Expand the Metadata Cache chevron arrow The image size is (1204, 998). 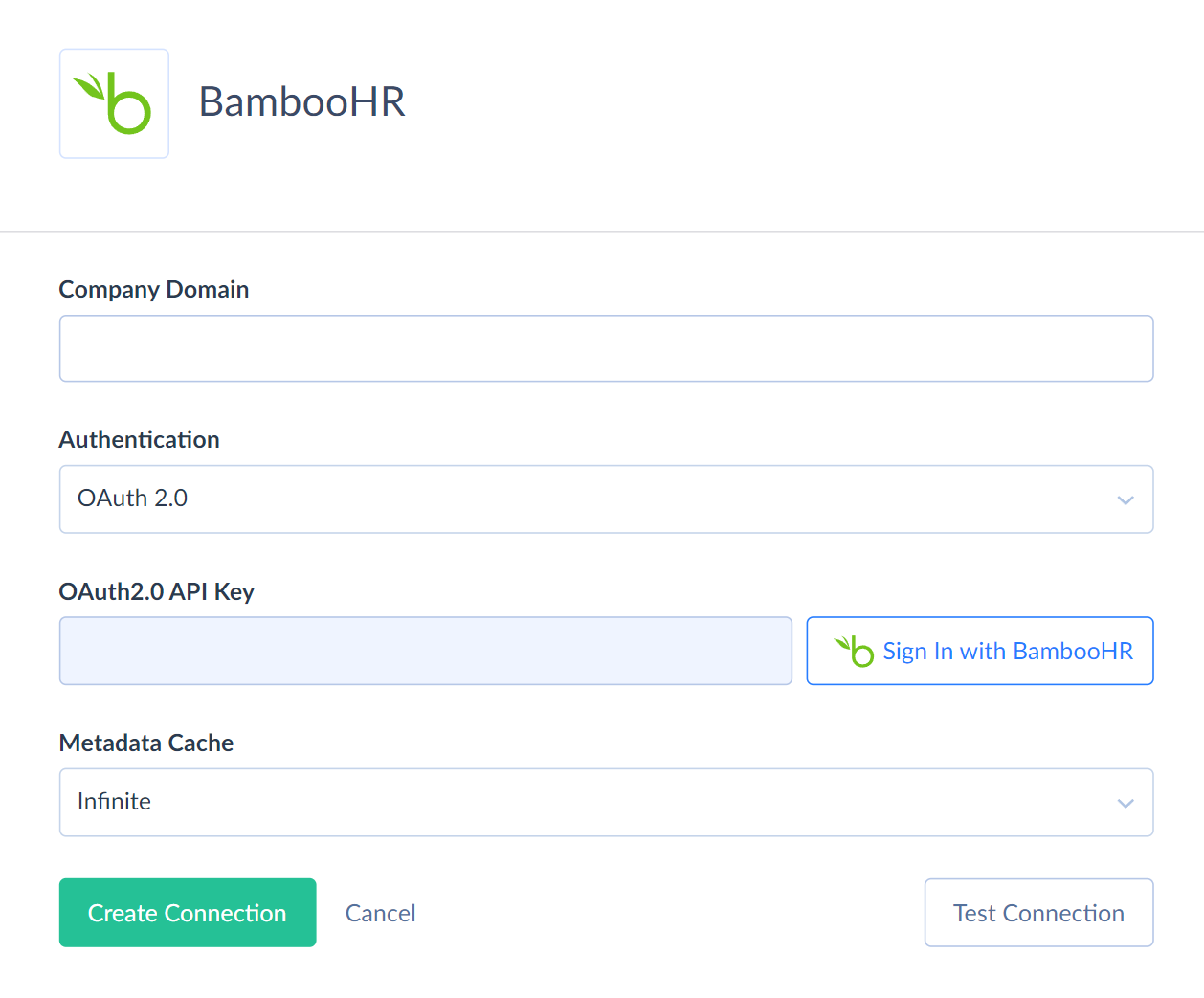[1126, 803]
